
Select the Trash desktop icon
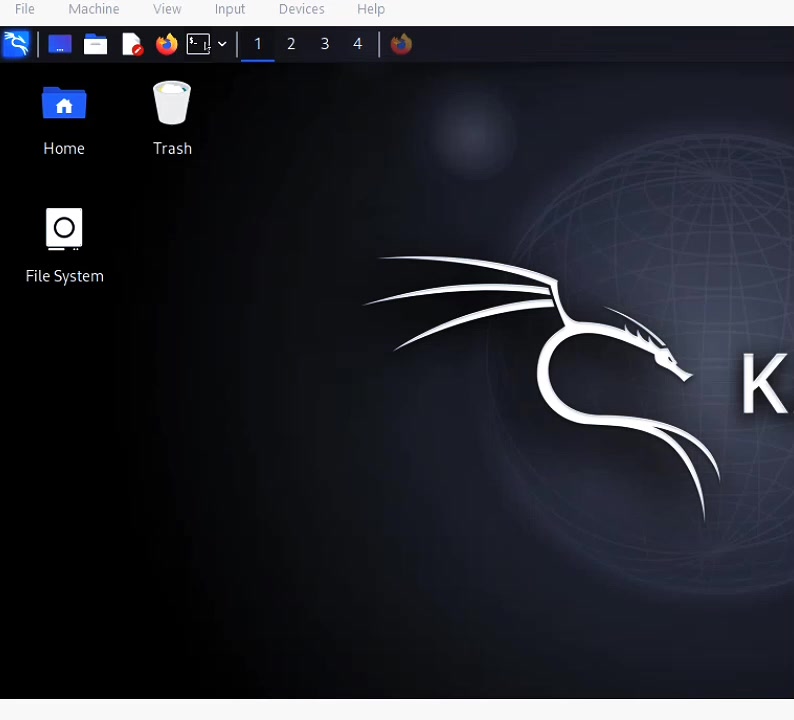[x=172, y=103]
